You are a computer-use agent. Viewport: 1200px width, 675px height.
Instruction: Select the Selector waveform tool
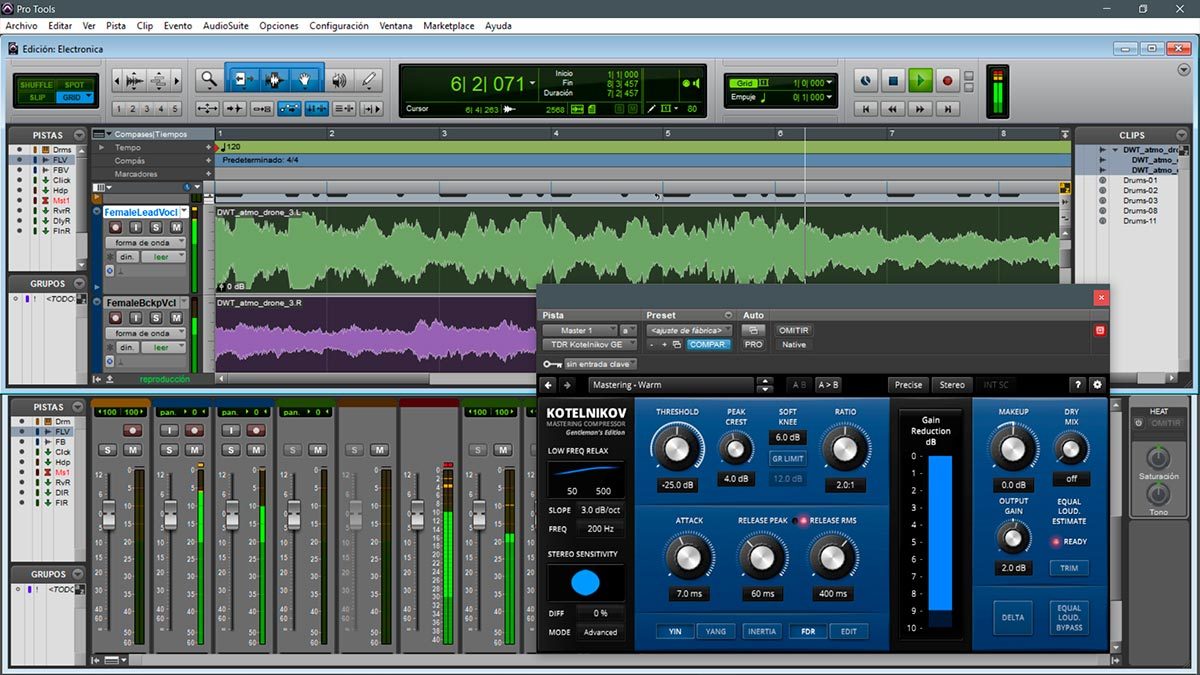tap(274, 80)
